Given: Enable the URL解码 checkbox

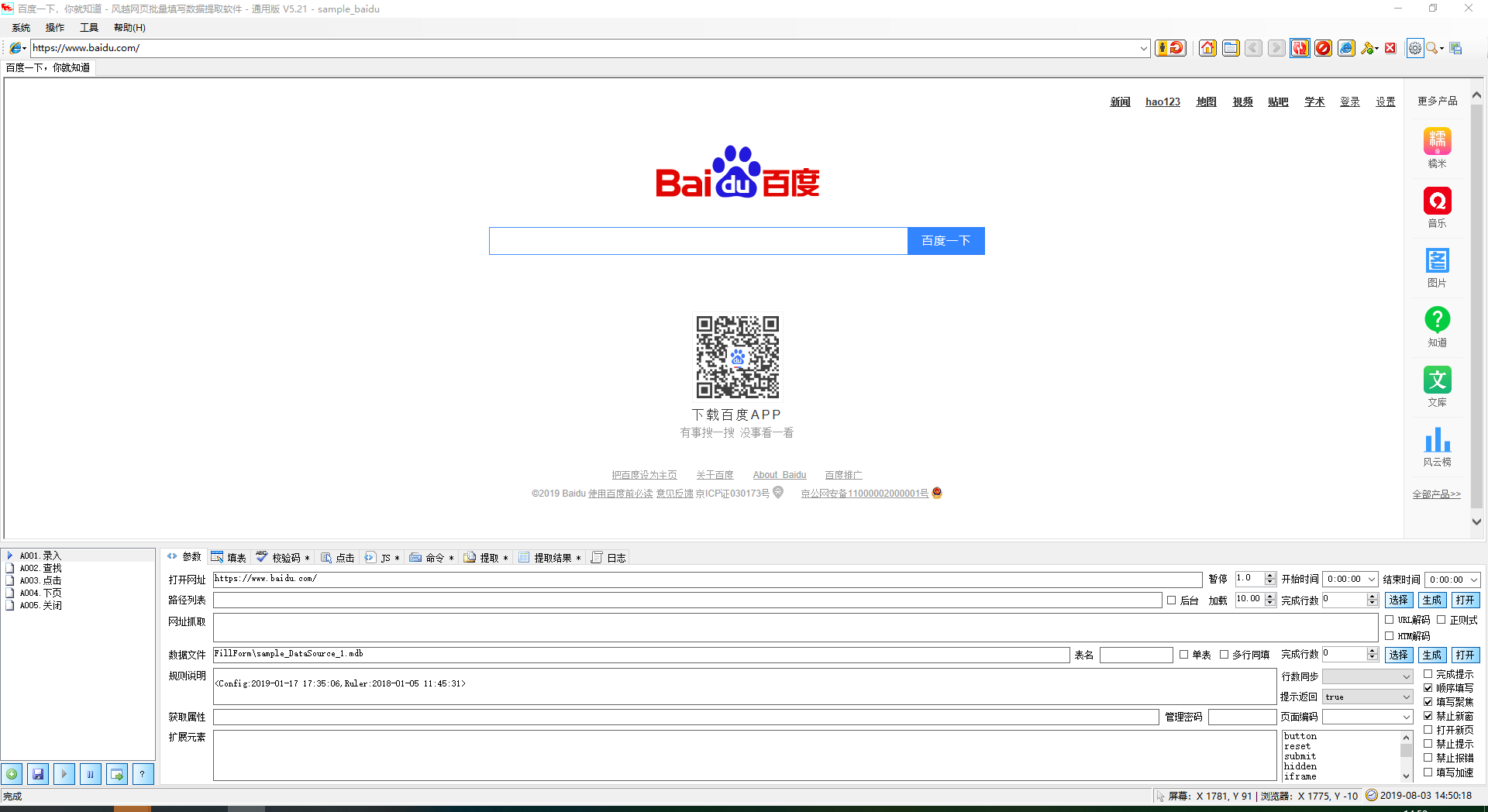Looking at the screenshot, I should coord(1390,620).
